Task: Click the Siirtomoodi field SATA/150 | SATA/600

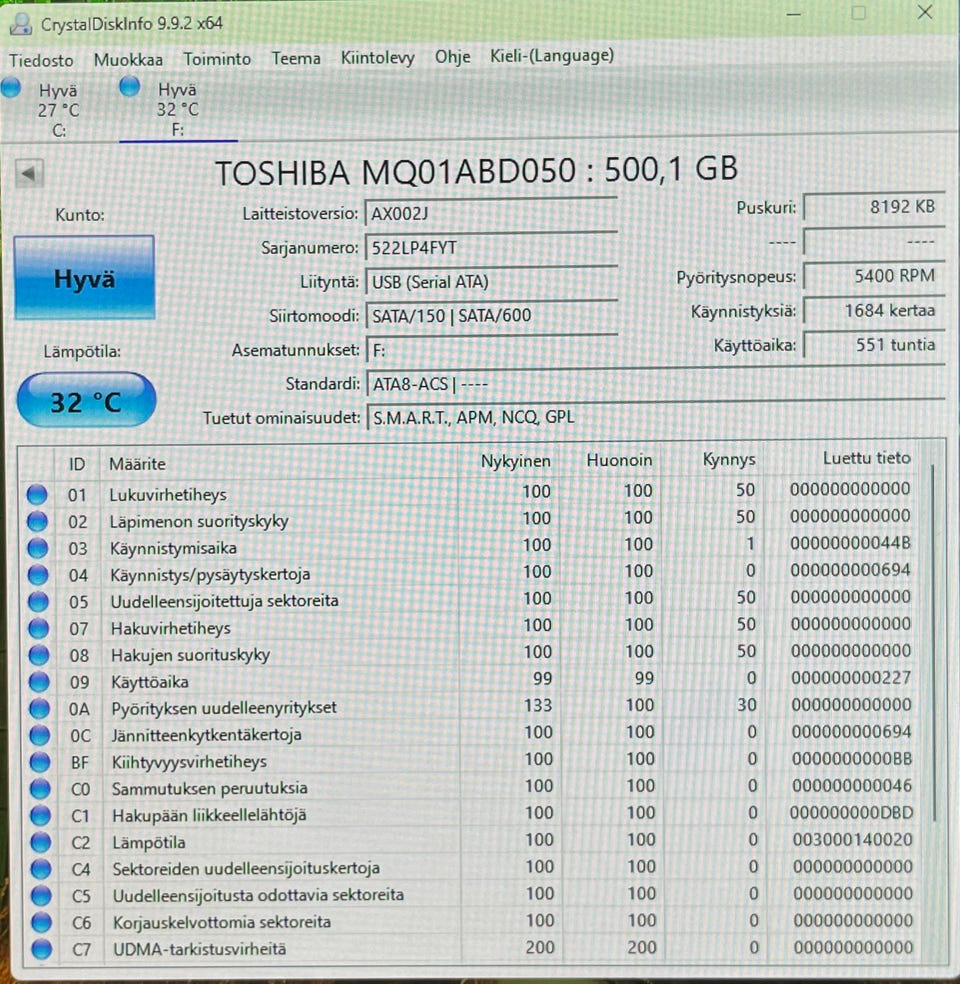Action: (491, 315)
